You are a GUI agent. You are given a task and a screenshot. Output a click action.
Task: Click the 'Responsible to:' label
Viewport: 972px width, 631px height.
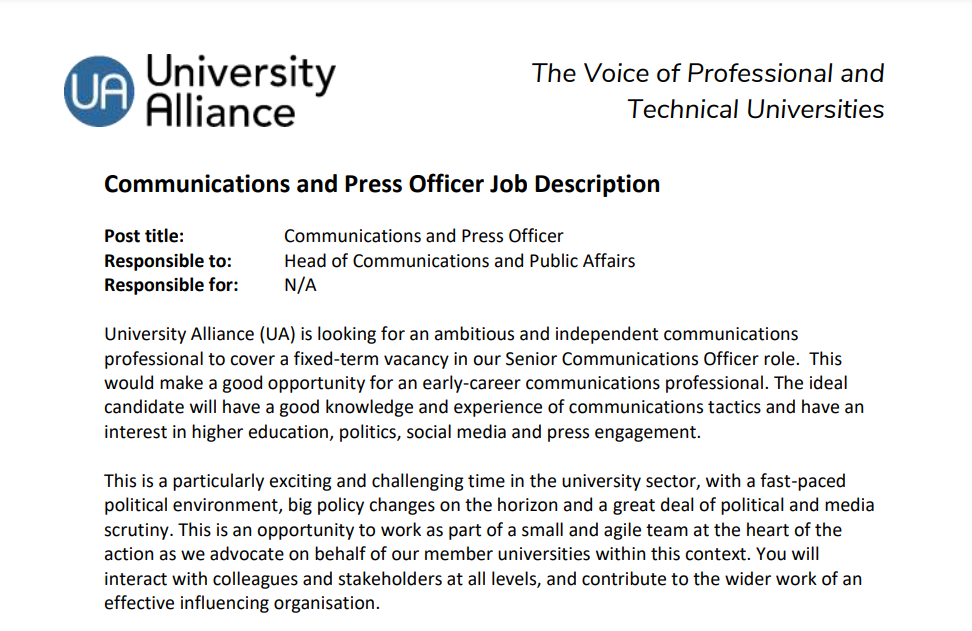(168, 261)
